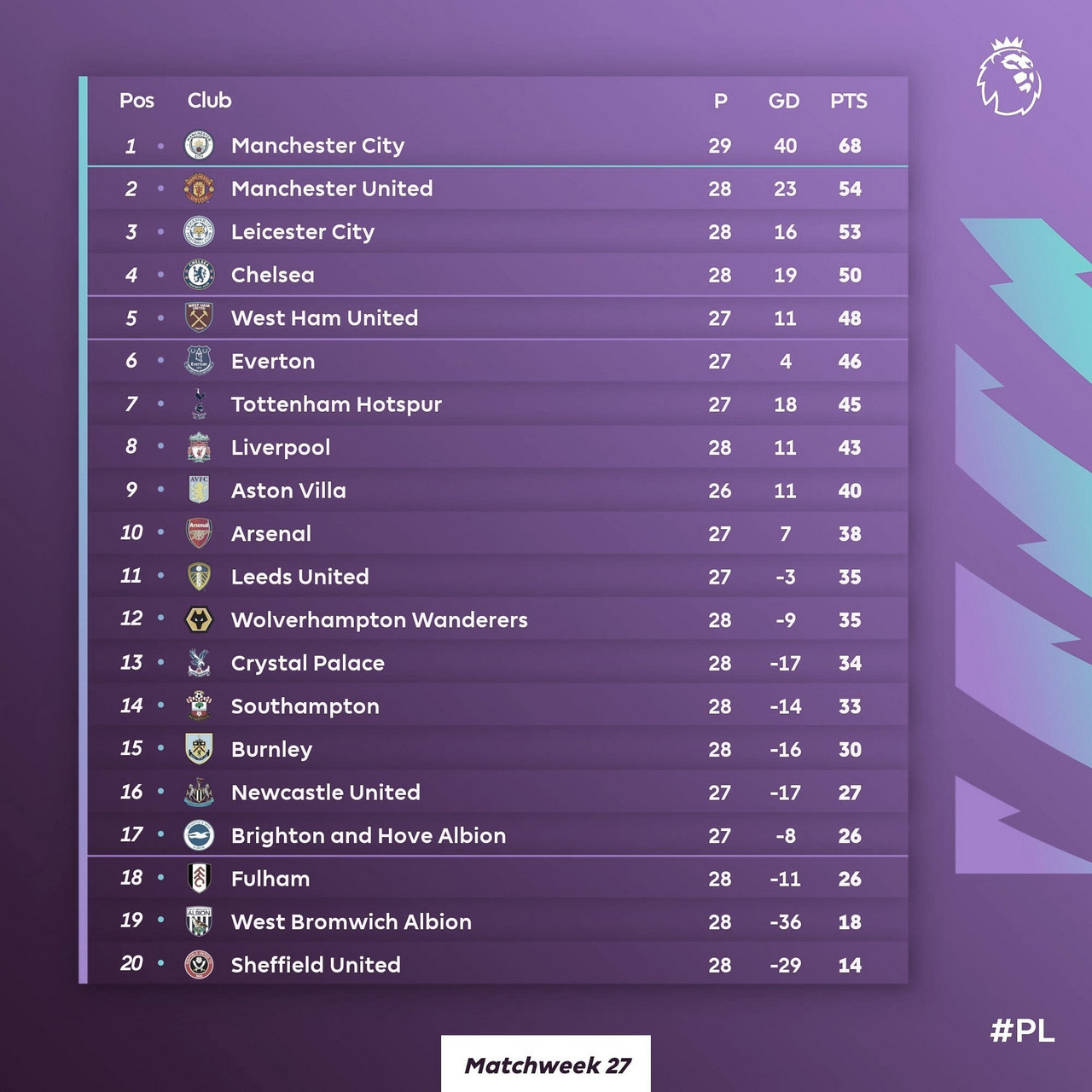Image resolution: width=1092 pixels, height=1092 pixels.
Task: Click the Club column header
Action: point(209,100)
